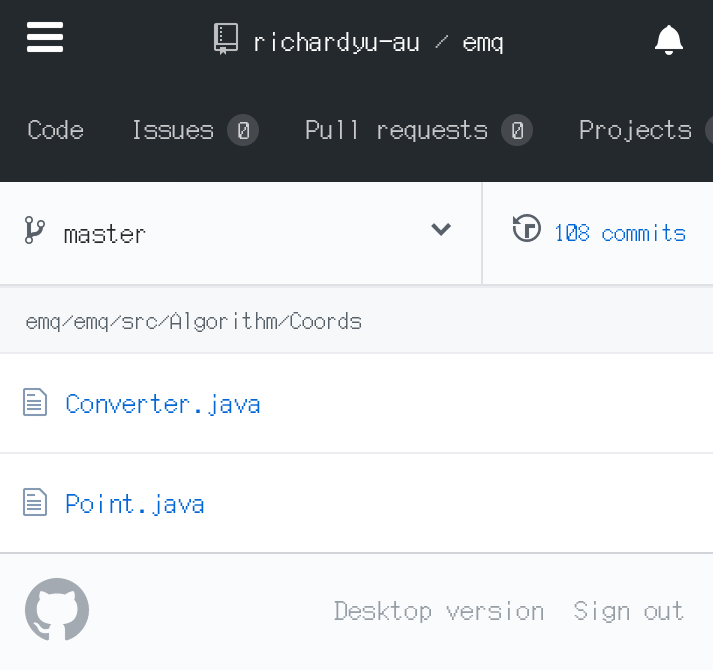Click the git branch icon beside master

(35, 230)
